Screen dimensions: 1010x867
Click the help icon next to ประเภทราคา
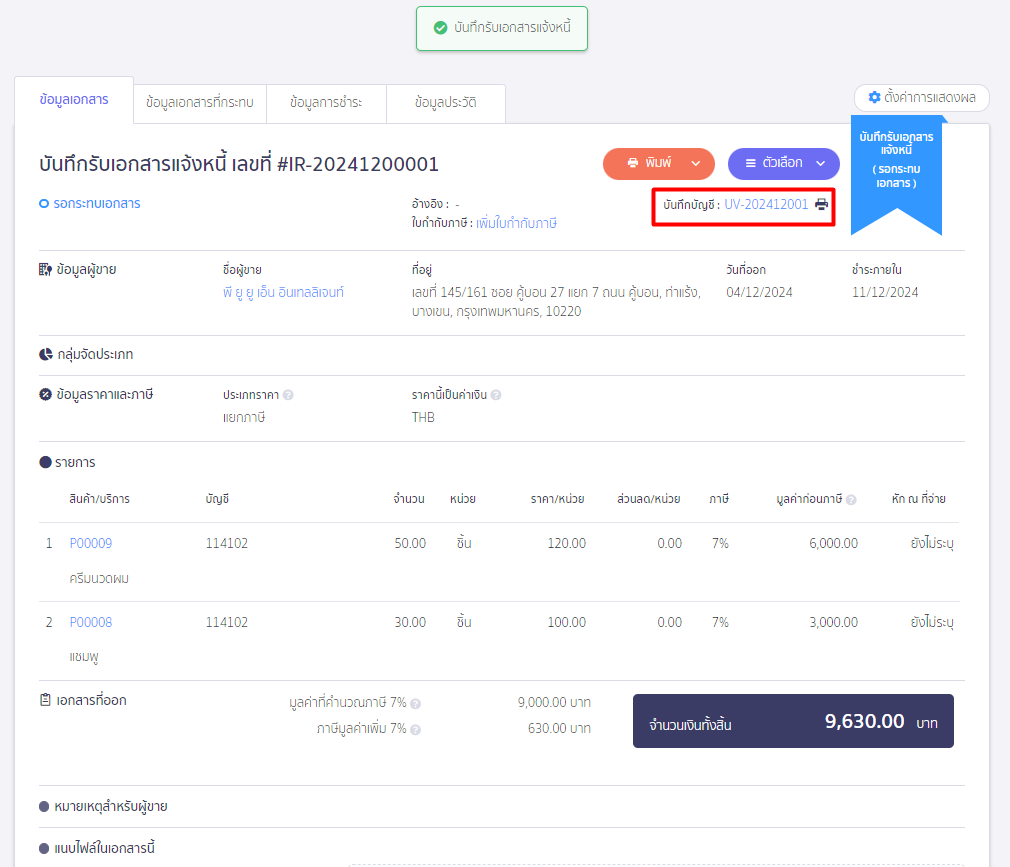tap(288, 395)
